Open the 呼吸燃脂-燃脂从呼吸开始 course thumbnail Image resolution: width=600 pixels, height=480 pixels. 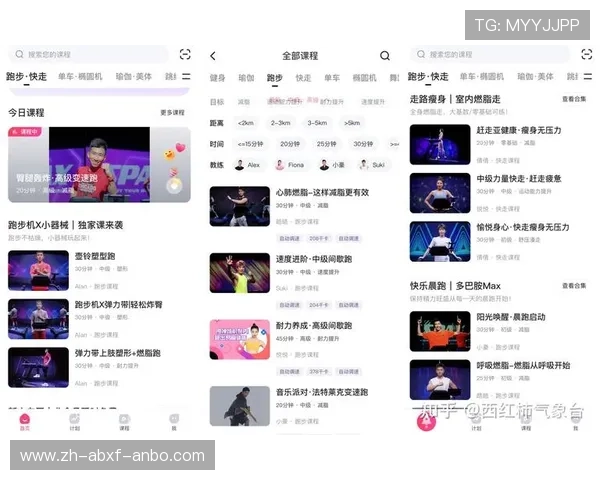click(440, 380)
